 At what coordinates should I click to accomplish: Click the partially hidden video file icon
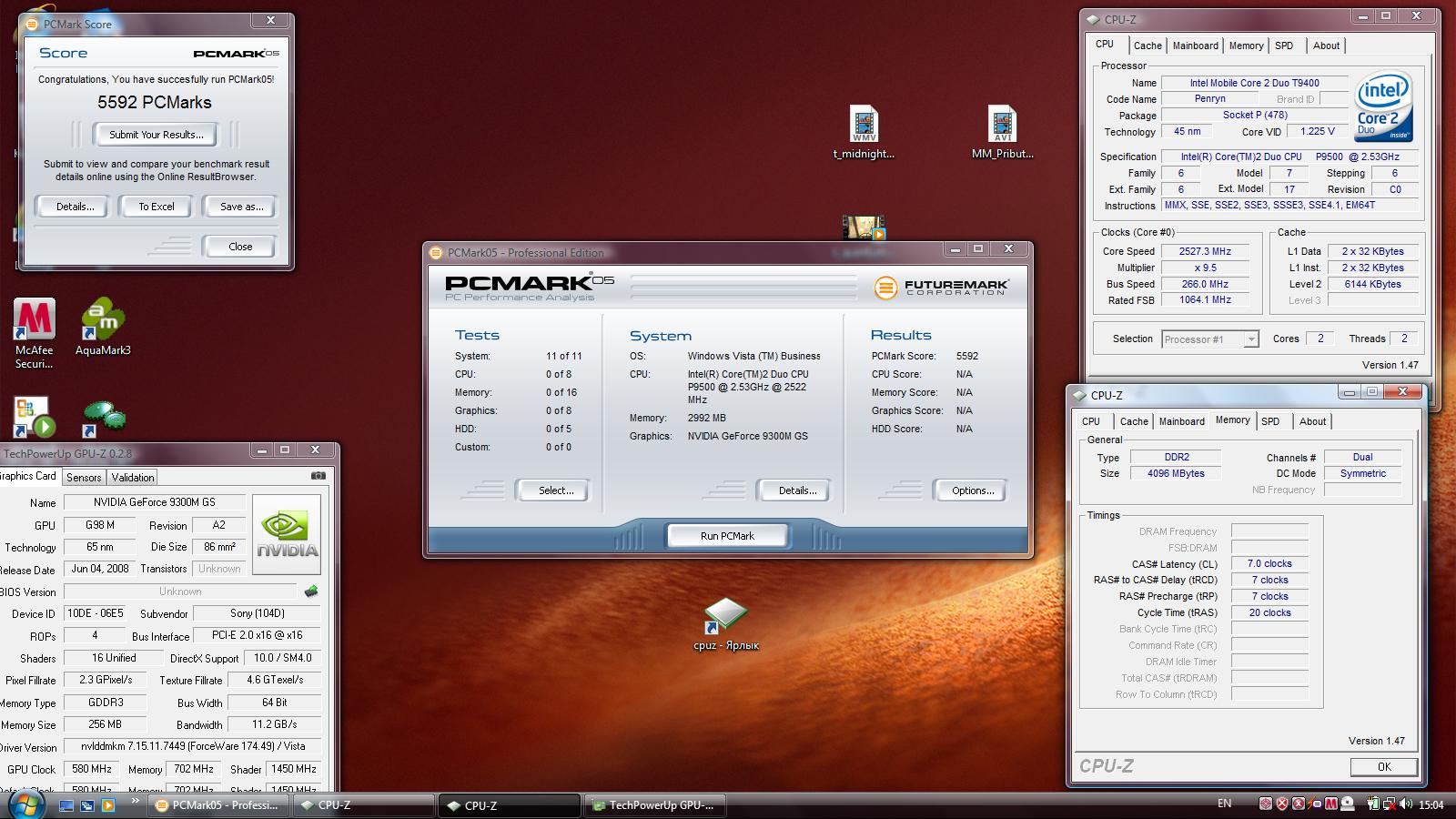[864, 227]
